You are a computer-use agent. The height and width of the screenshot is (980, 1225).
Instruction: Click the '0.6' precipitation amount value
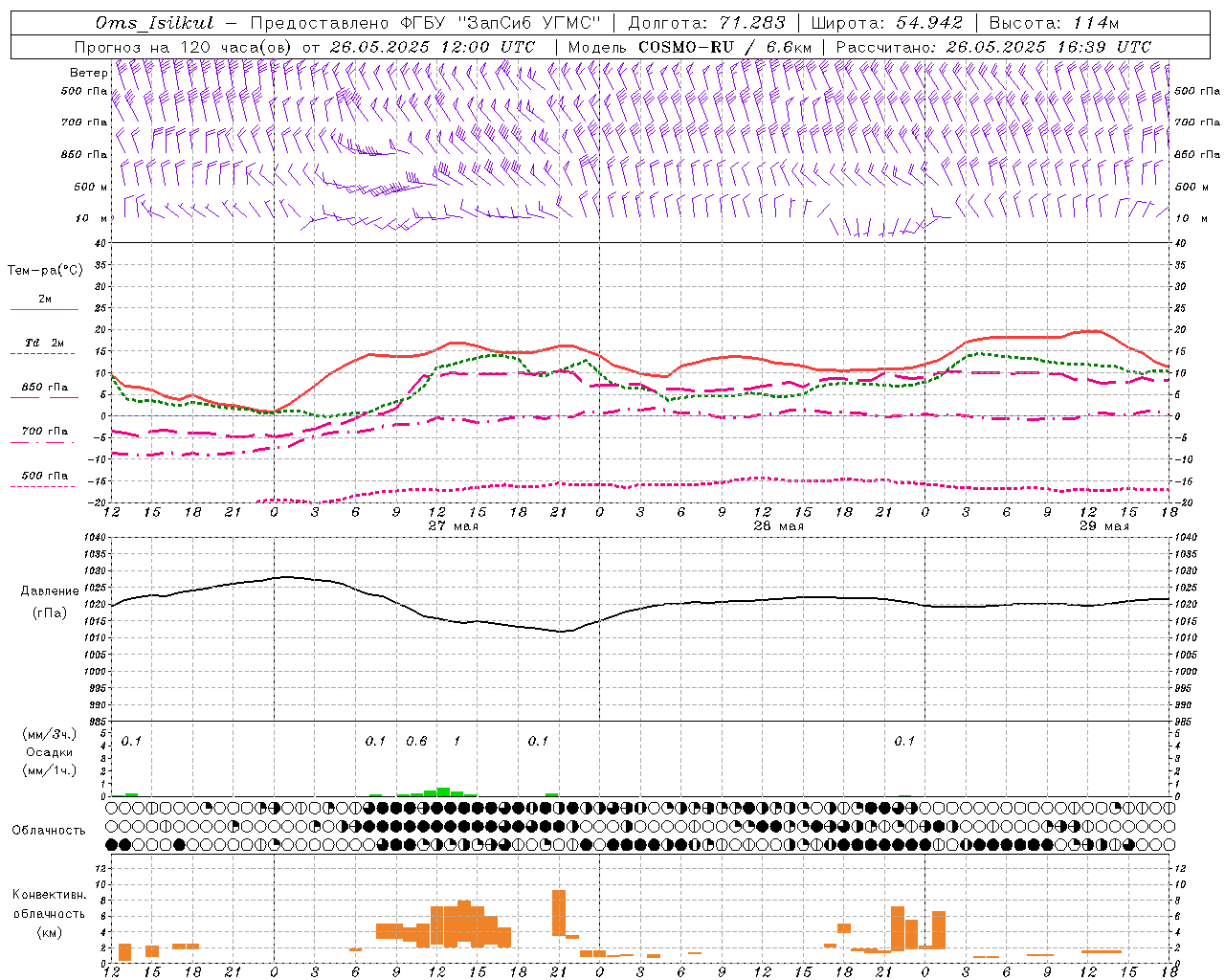(416, 741)
